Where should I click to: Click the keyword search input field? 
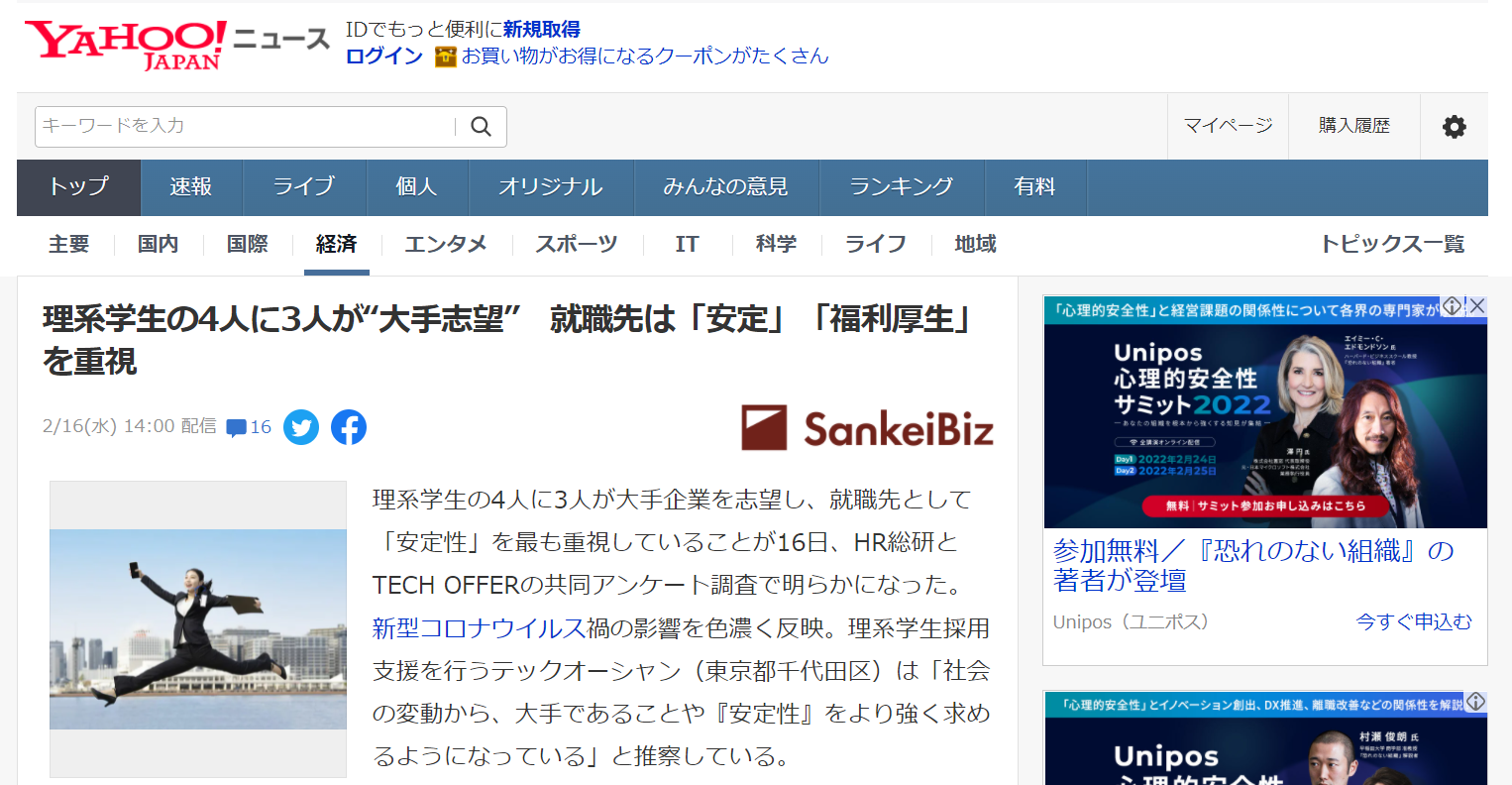(x=238, y=127)
